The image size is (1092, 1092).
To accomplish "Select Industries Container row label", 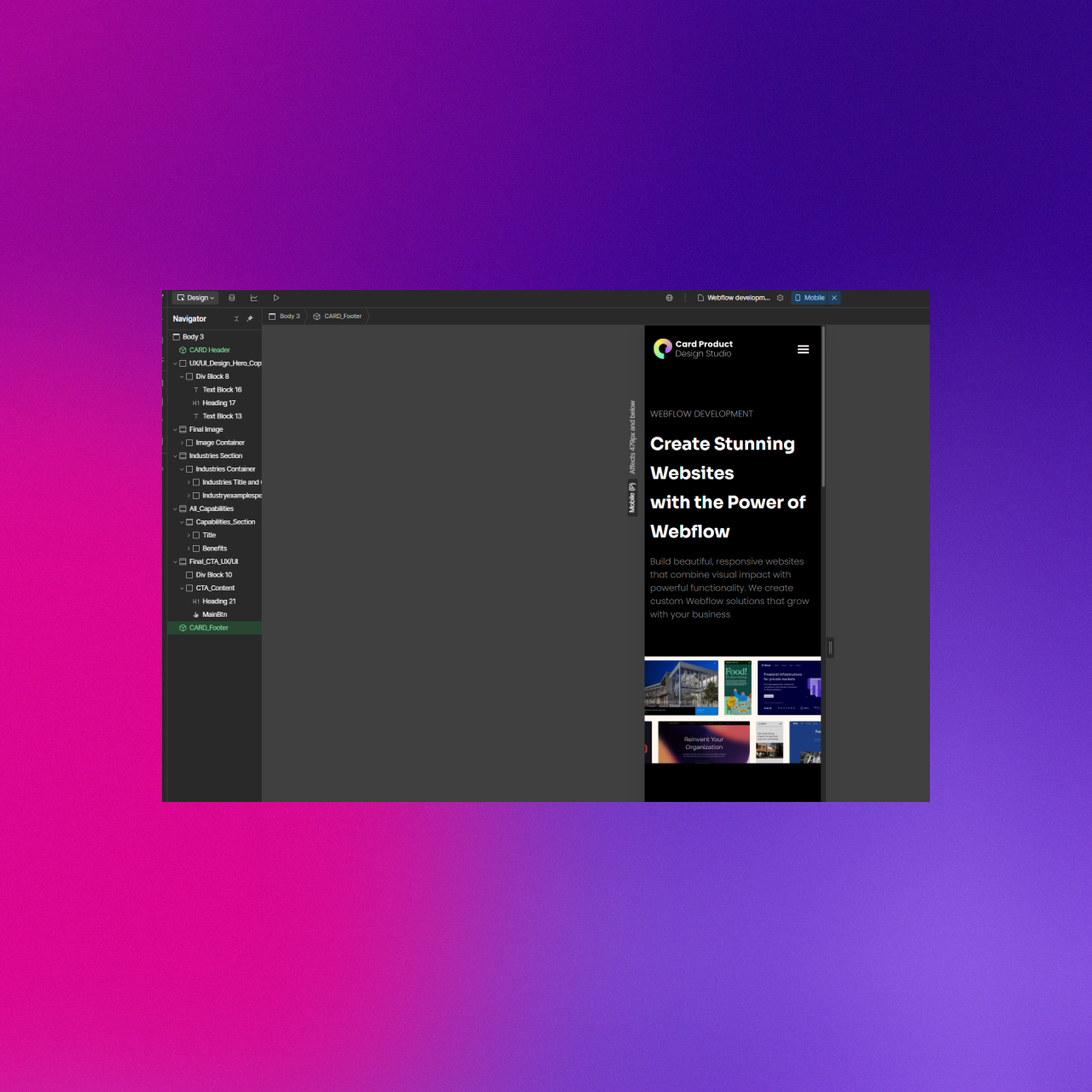I will pos(225,469).
